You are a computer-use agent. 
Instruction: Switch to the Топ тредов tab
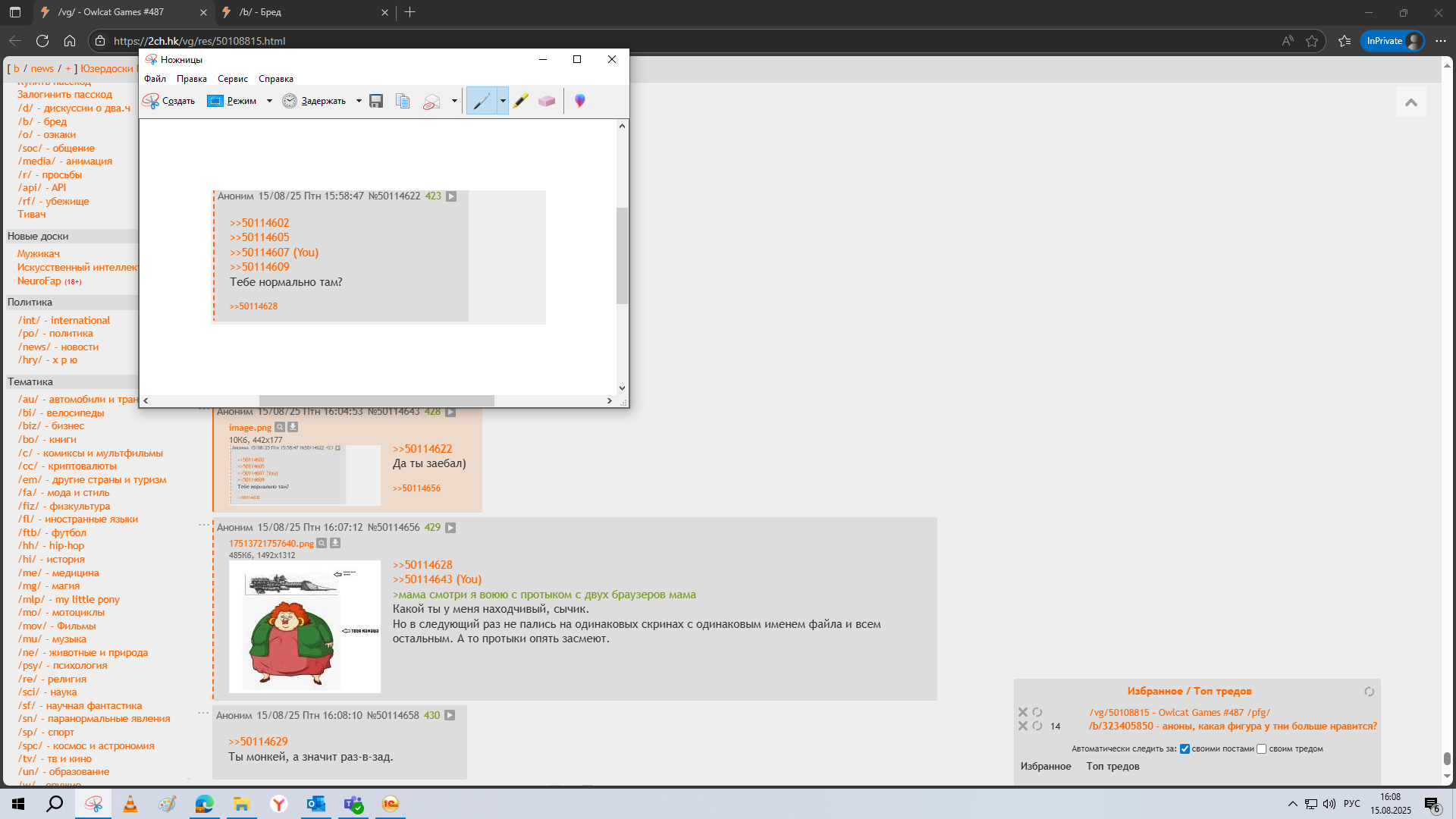click(x=1112, y=766)
